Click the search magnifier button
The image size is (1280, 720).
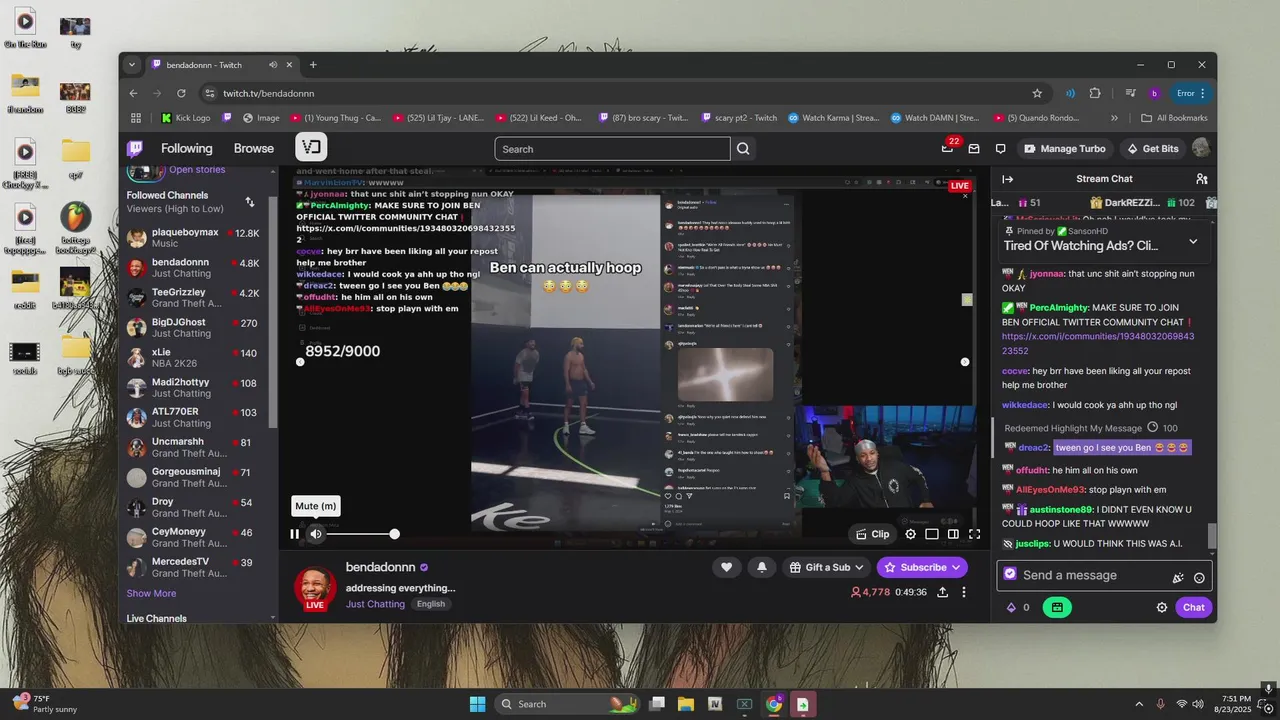(743, 149)
